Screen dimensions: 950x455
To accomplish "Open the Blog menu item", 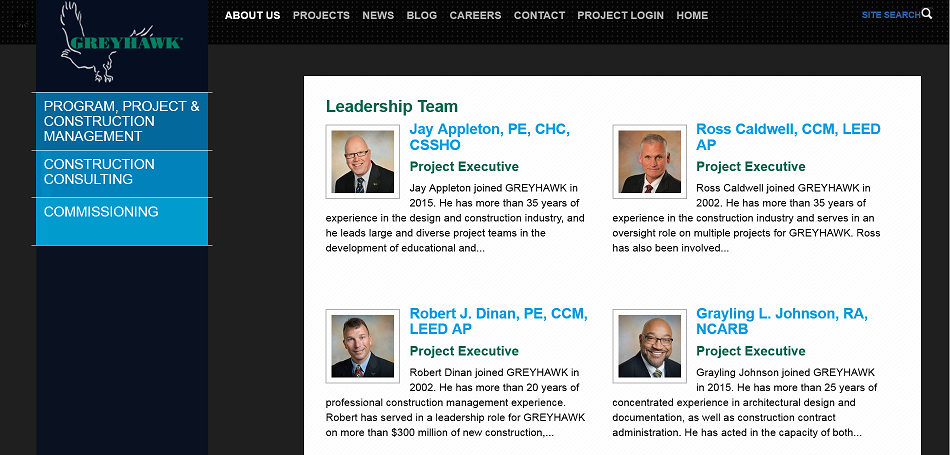I will [422, 16].
